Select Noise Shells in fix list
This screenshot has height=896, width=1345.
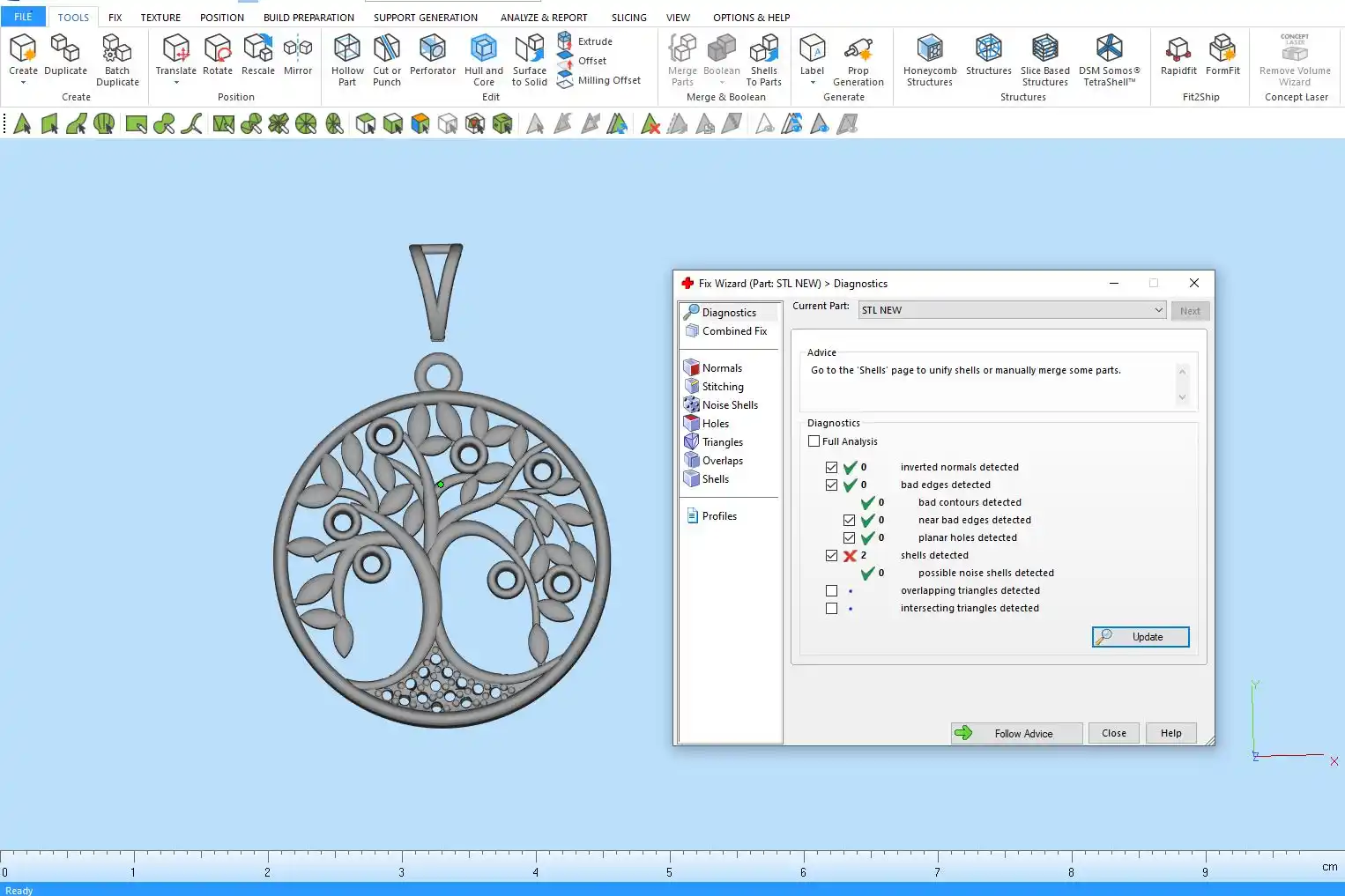[729, 405]
